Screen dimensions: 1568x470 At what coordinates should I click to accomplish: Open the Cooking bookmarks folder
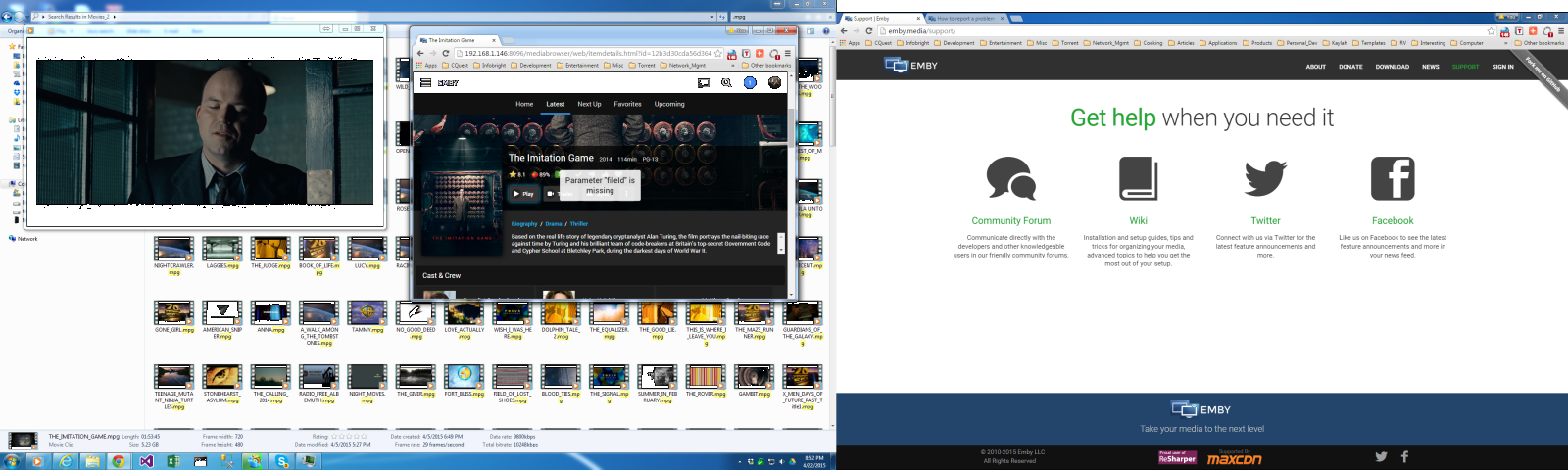[x=1148, y=43]
